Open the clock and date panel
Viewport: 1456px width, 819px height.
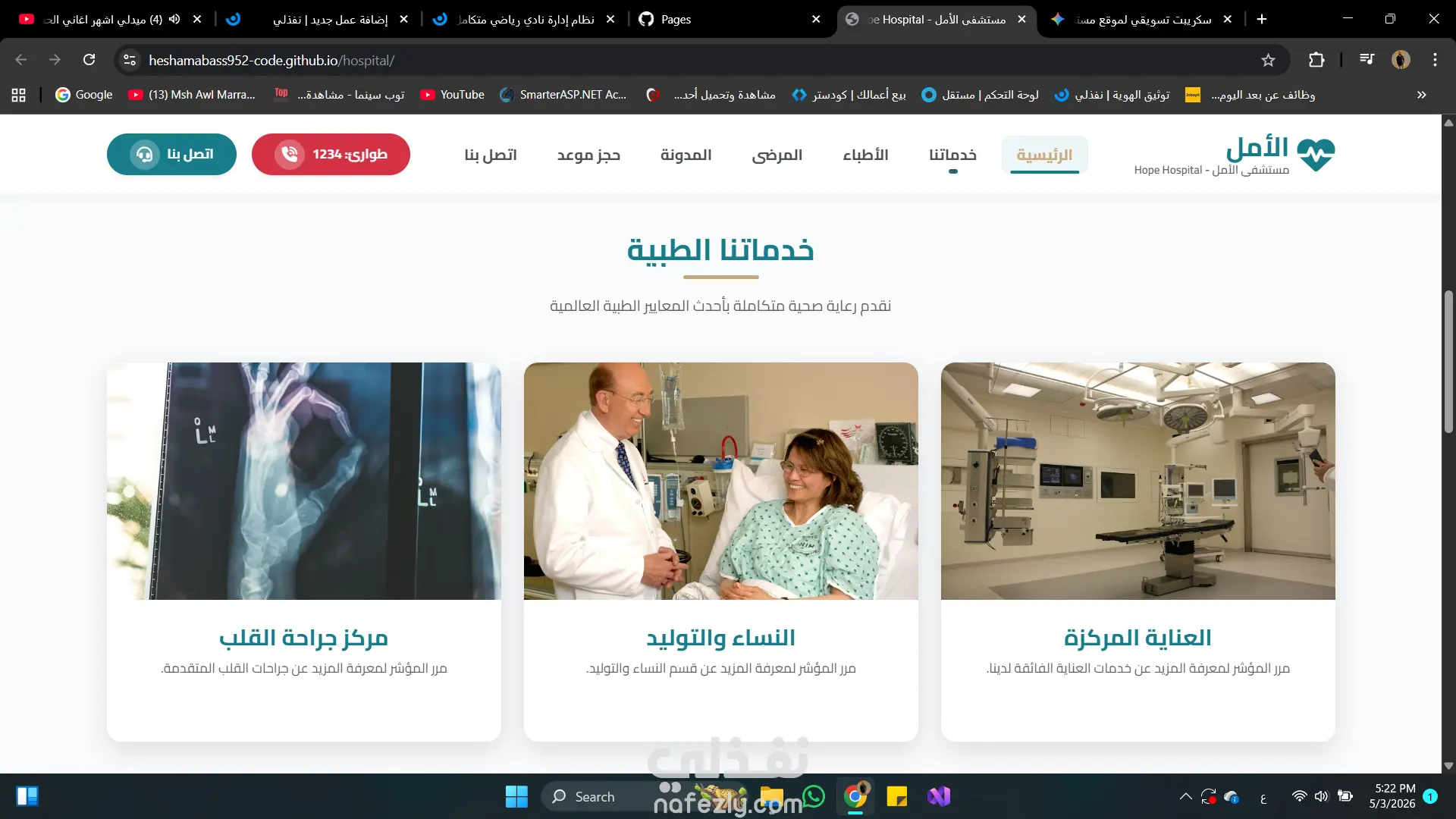(1392, 796)
